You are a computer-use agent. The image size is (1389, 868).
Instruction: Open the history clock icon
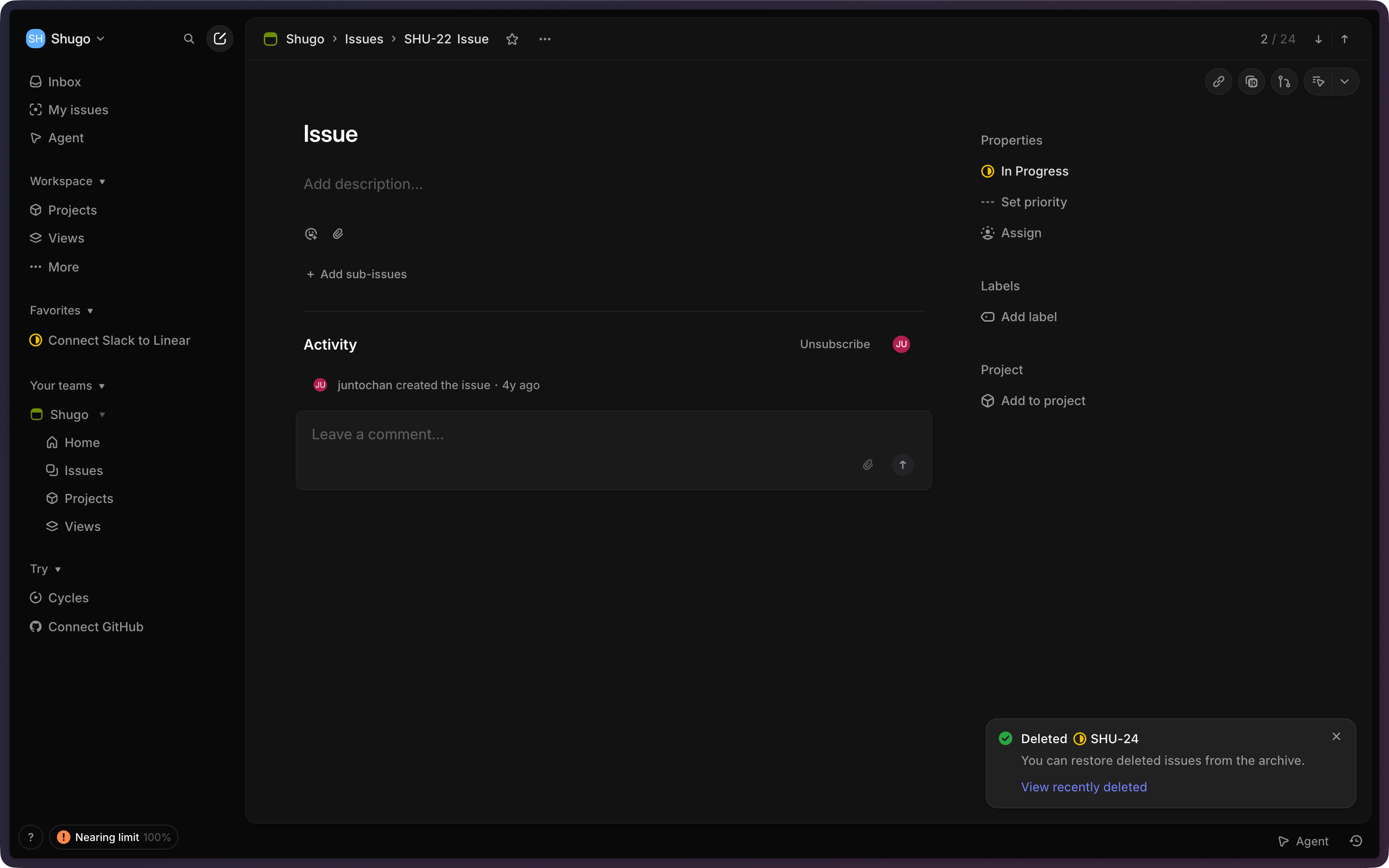pos(1356,841)
